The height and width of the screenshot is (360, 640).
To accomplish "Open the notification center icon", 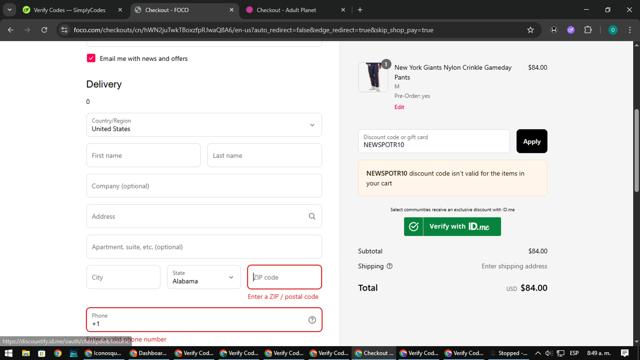I will [x=624, y=353].
